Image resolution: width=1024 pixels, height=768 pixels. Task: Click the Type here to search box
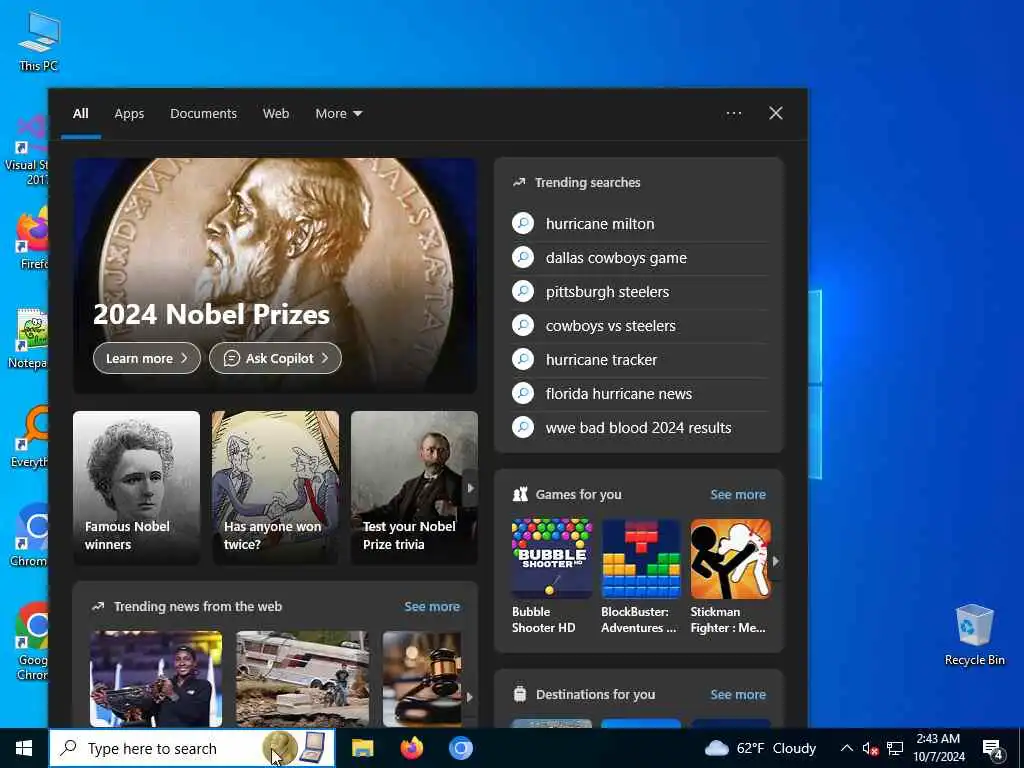[x=192, y=748]
